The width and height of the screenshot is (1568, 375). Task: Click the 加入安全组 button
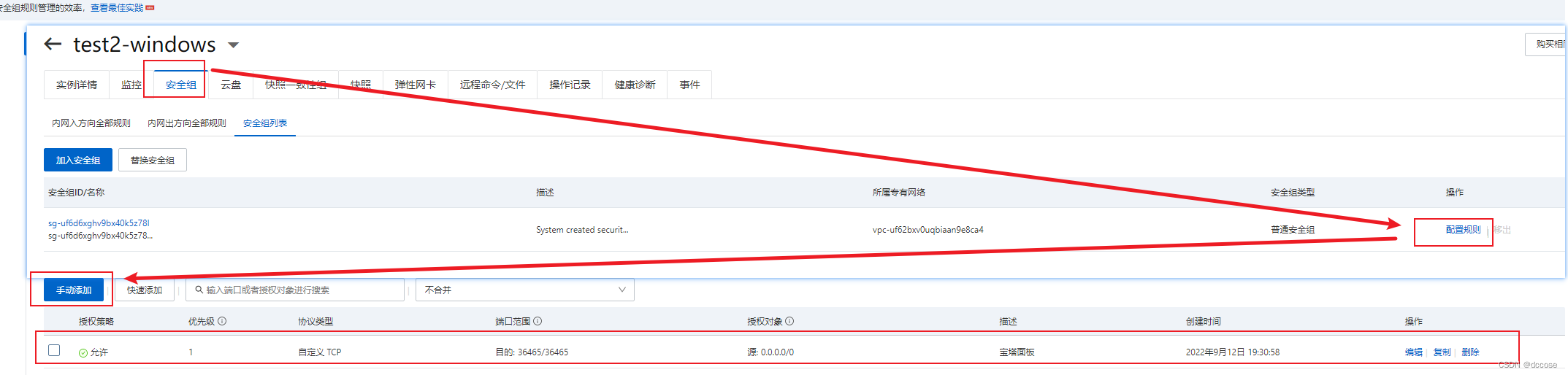pos(78,160)
